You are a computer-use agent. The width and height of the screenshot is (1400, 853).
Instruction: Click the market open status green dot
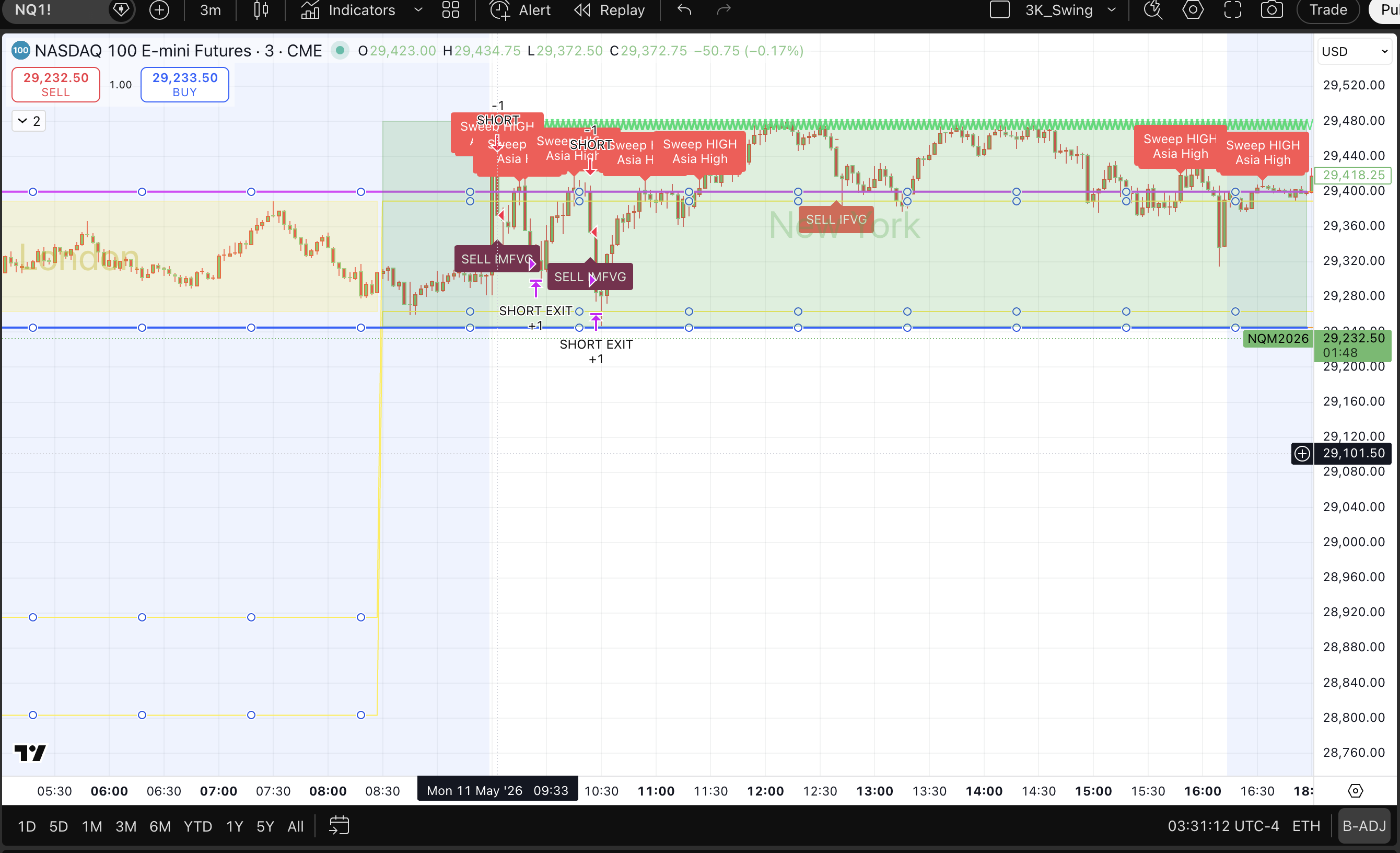coord(340,51)
